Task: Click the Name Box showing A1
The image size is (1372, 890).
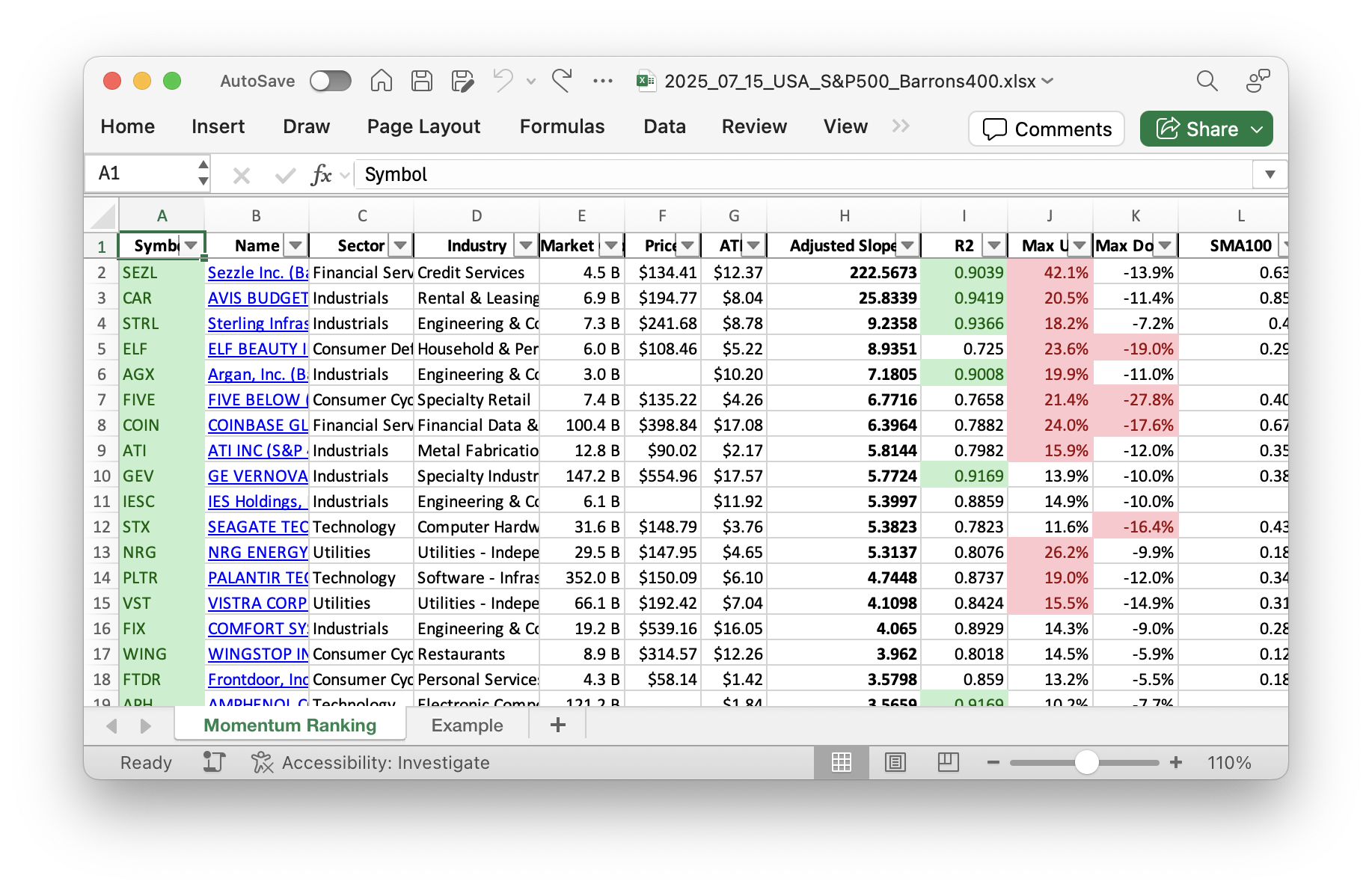Action: click(142, 174)
